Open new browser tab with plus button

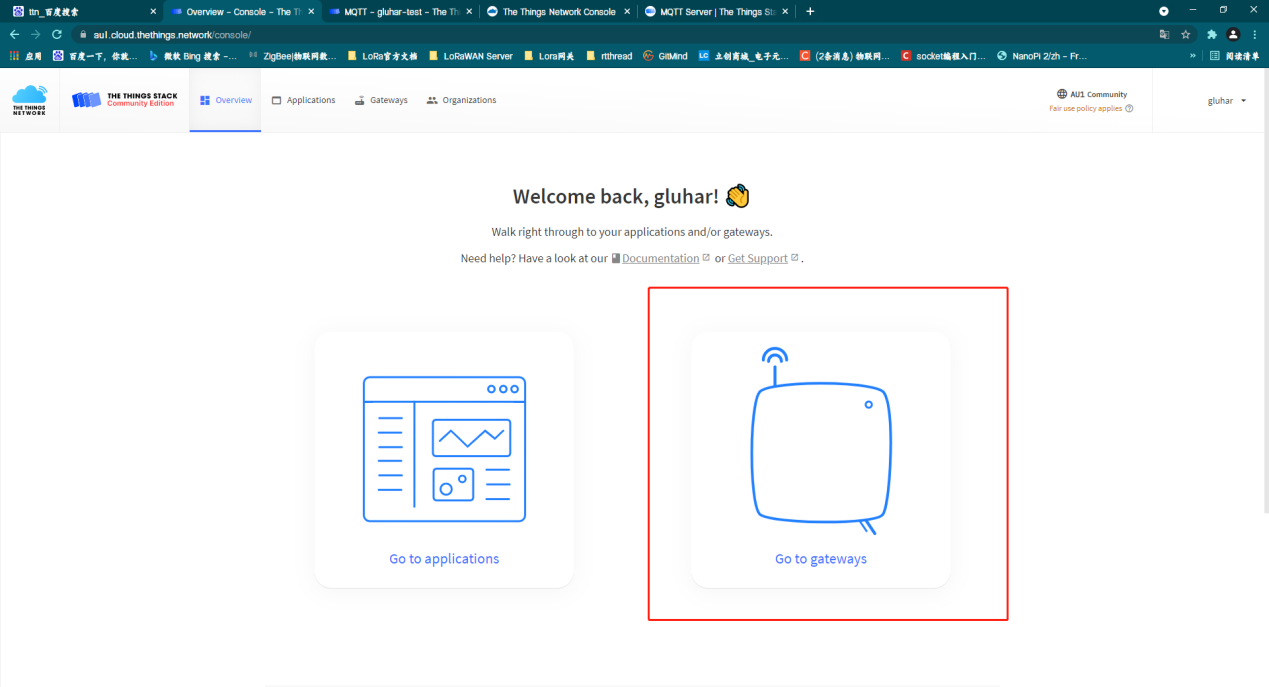(810, 11)
